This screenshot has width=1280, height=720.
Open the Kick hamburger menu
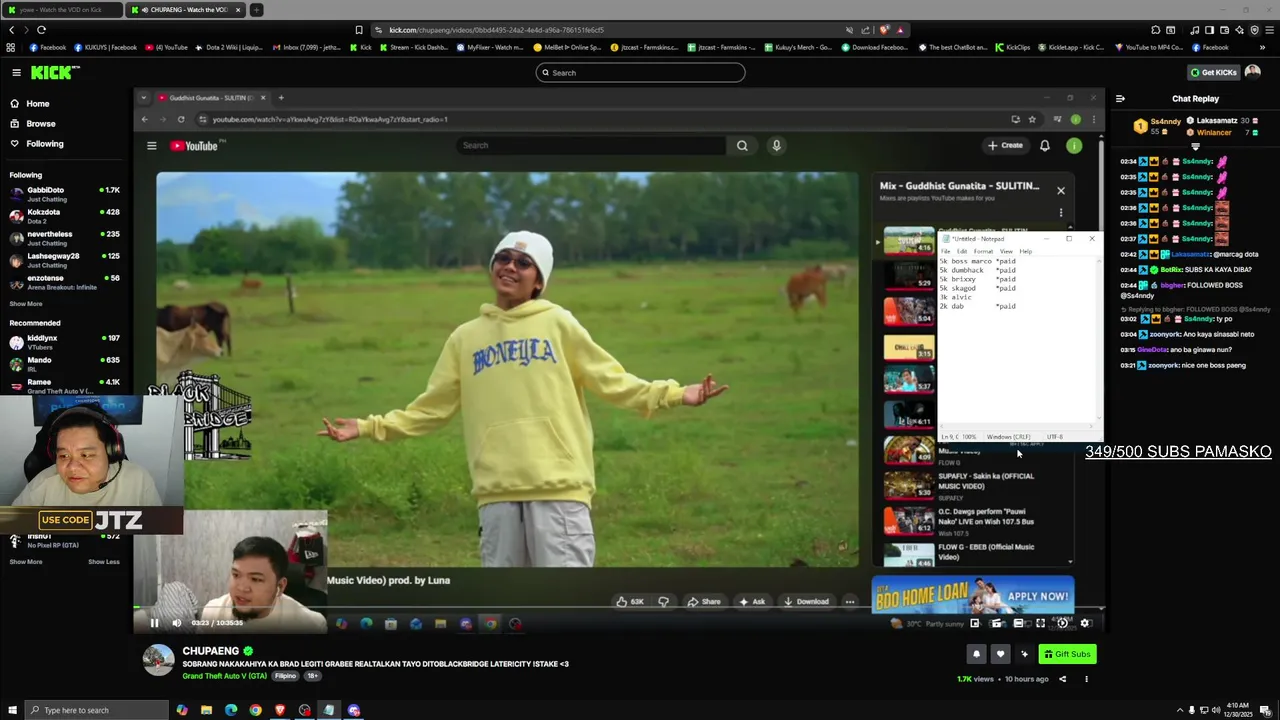click(x=16, y=72)
